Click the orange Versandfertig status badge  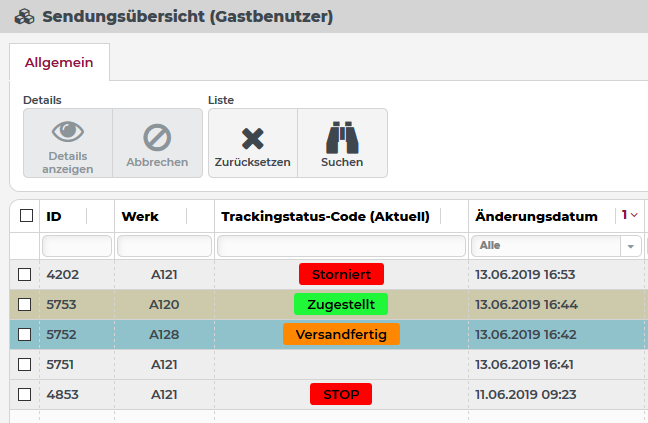pos(341,334)
